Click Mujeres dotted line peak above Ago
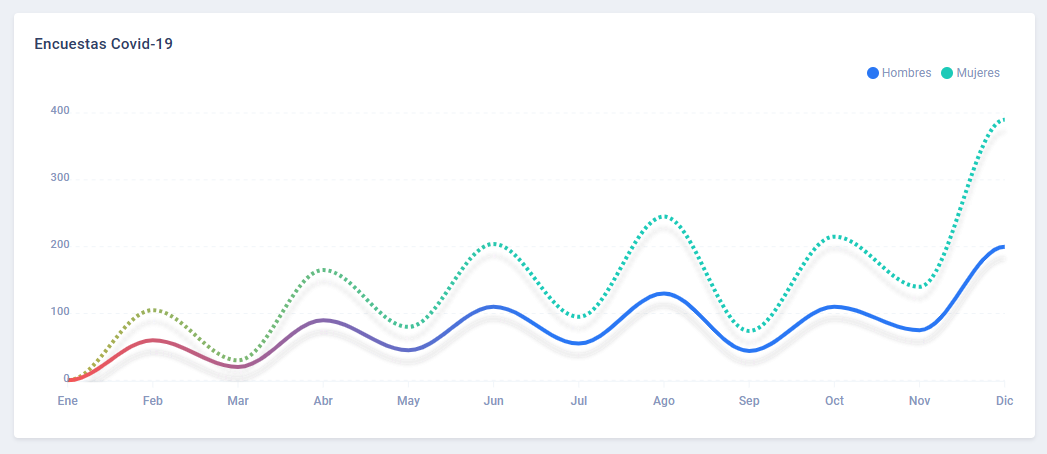Viewport: 1047px width, 454px height. (x=663, y=216)
